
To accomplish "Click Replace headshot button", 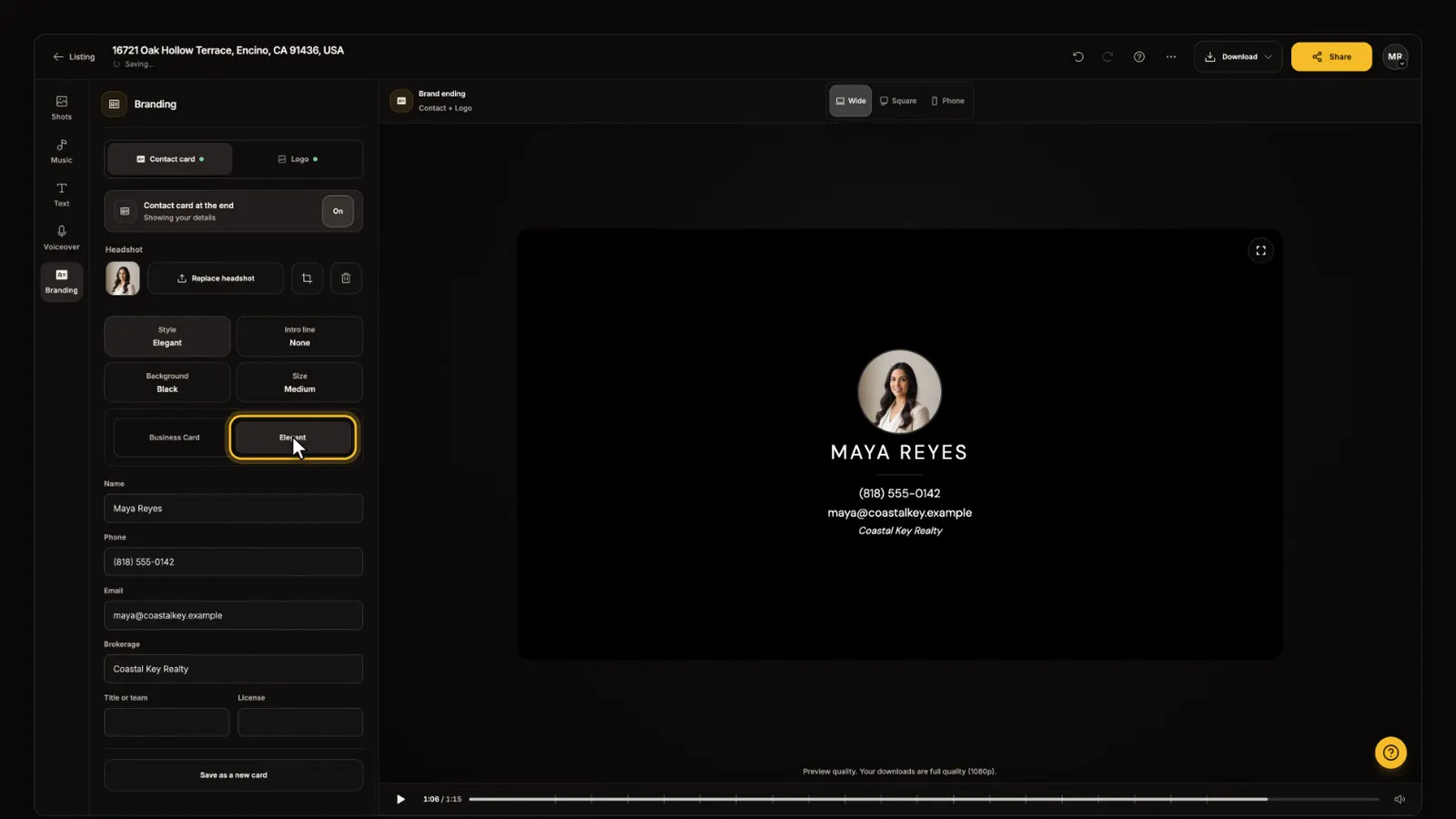I will 216,278.
